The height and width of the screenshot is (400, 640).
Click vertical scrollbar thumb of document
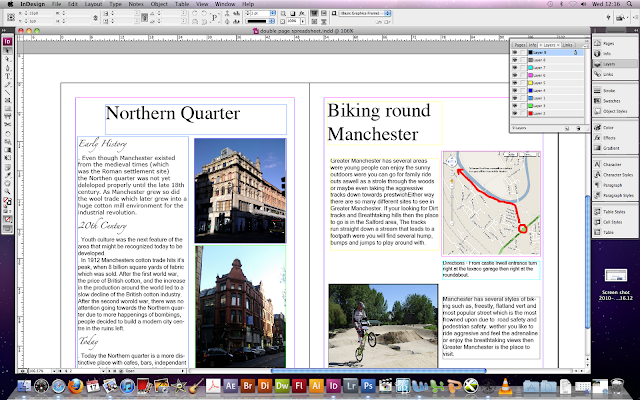click(588, 261)
